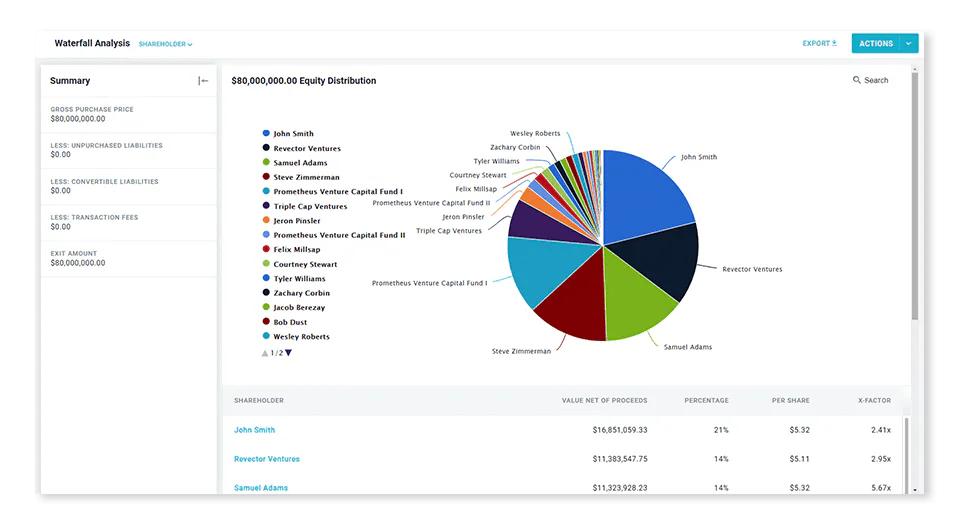The image size is (960, 525).
Task: Toggle Prometheus Venture Capital Fund I legend
Action: [x=332, y=192]
